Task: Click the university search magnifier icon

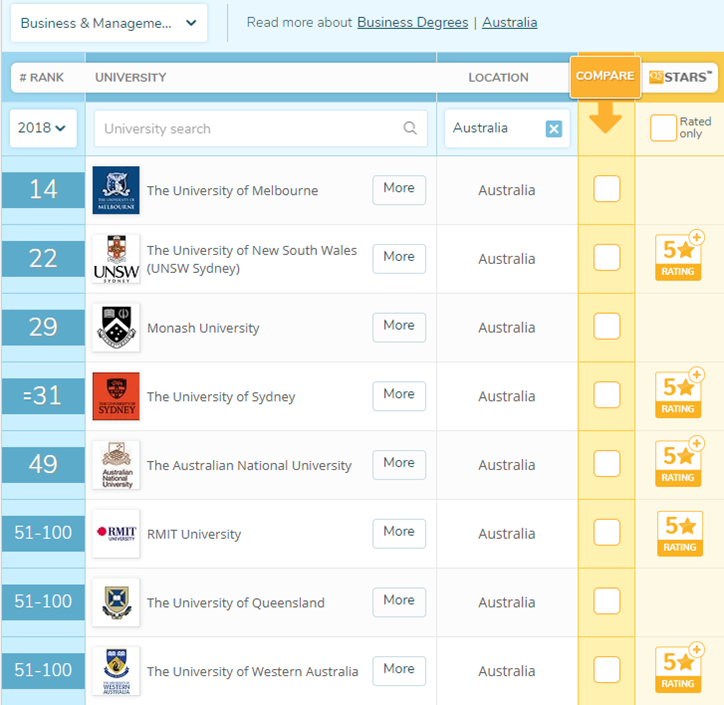Action: click(x=410, y=128)
